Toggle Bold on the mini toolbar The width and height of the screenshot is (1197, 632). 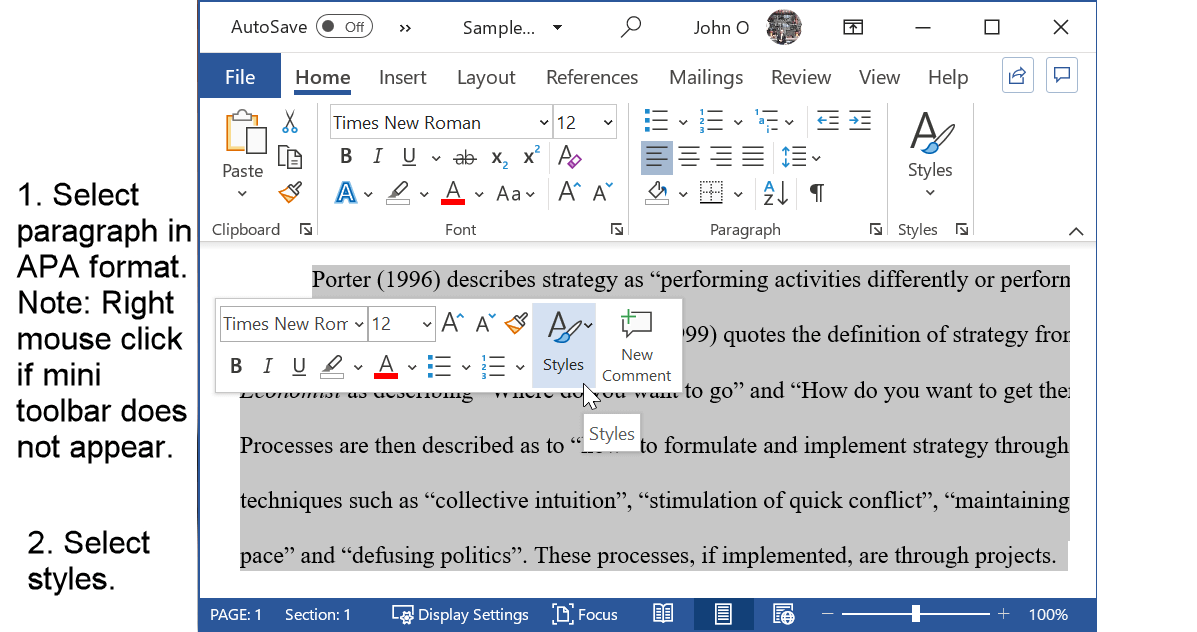236,365
